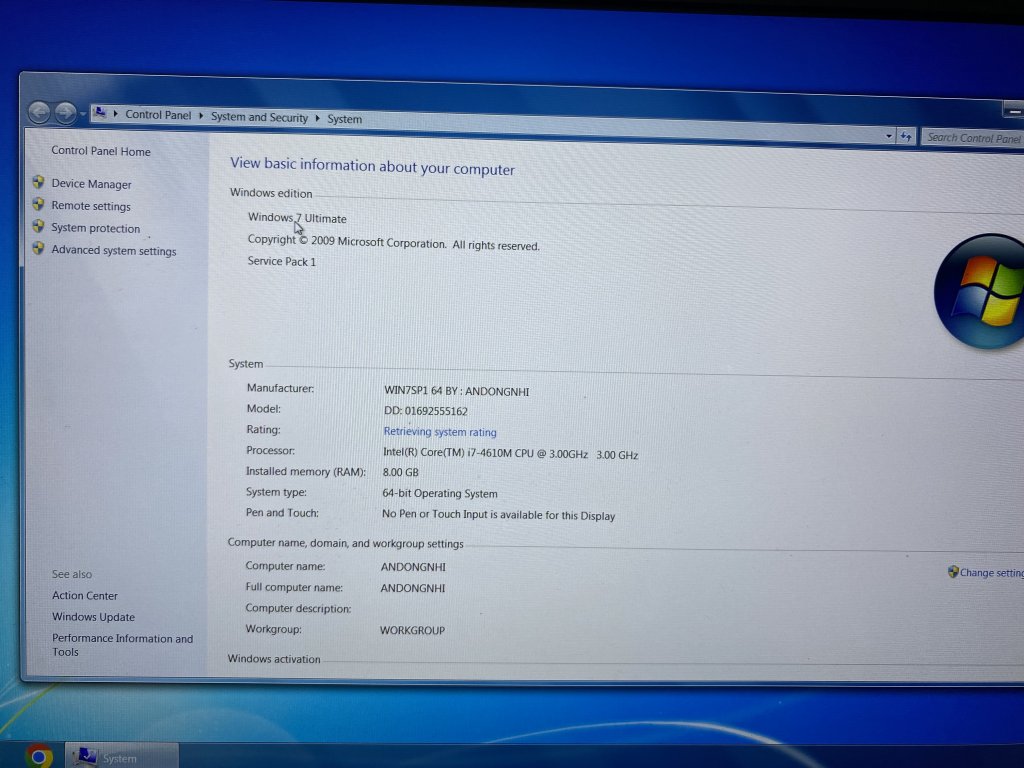Expand the arrow after System and Security
1024x768 pixels.
click(x=317, y=118)
